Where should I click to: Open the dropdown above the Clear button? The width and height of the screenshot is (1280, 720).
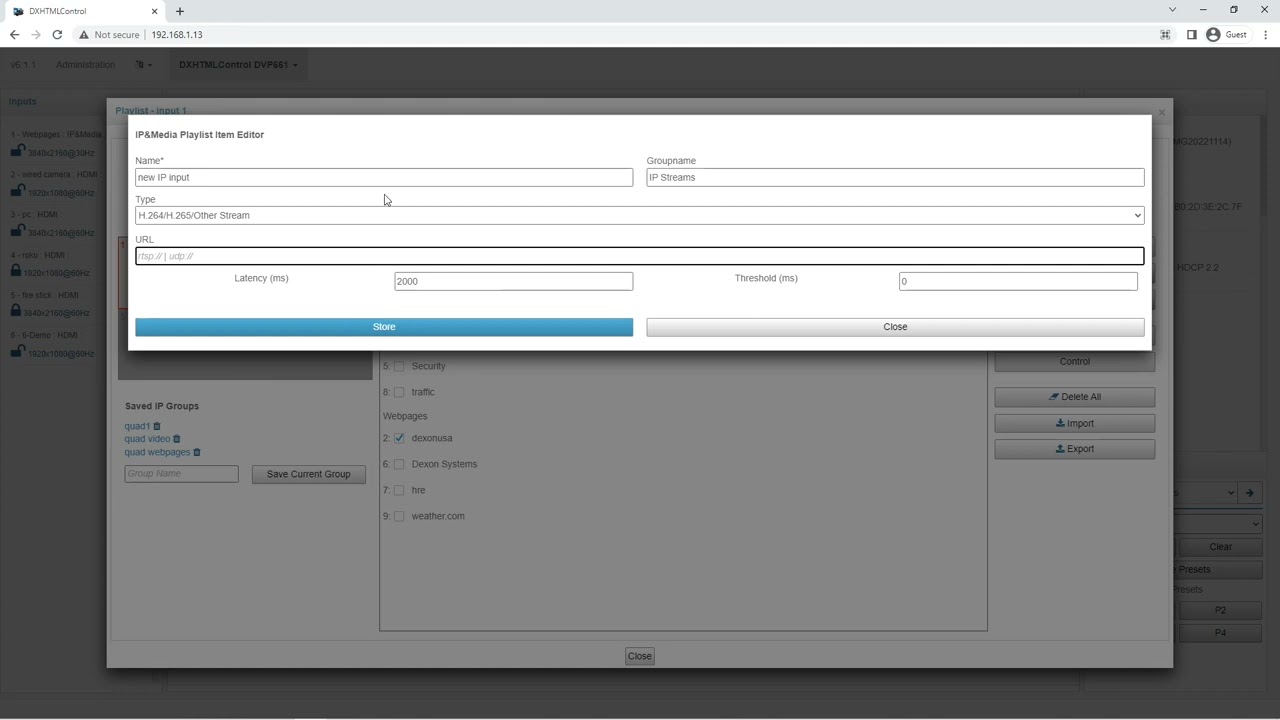(1217, 523)
